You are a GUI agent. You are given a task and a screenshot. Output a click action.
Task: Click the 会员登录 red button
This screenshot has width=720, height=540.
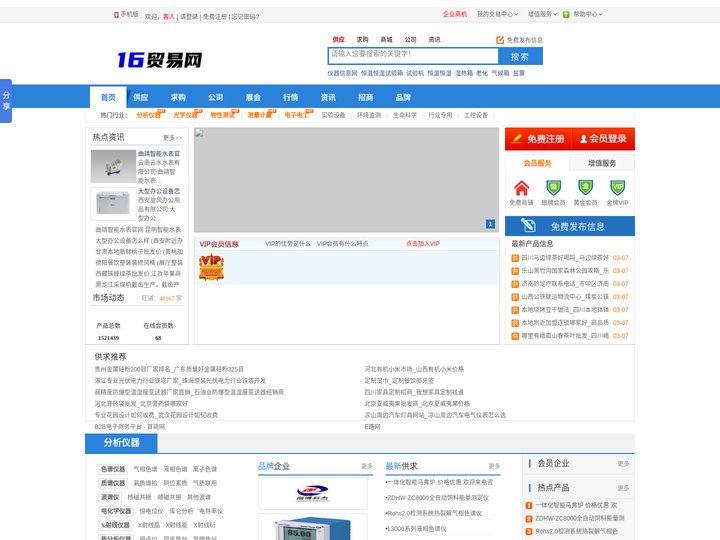pyautogui.click(x=603, y=139)
